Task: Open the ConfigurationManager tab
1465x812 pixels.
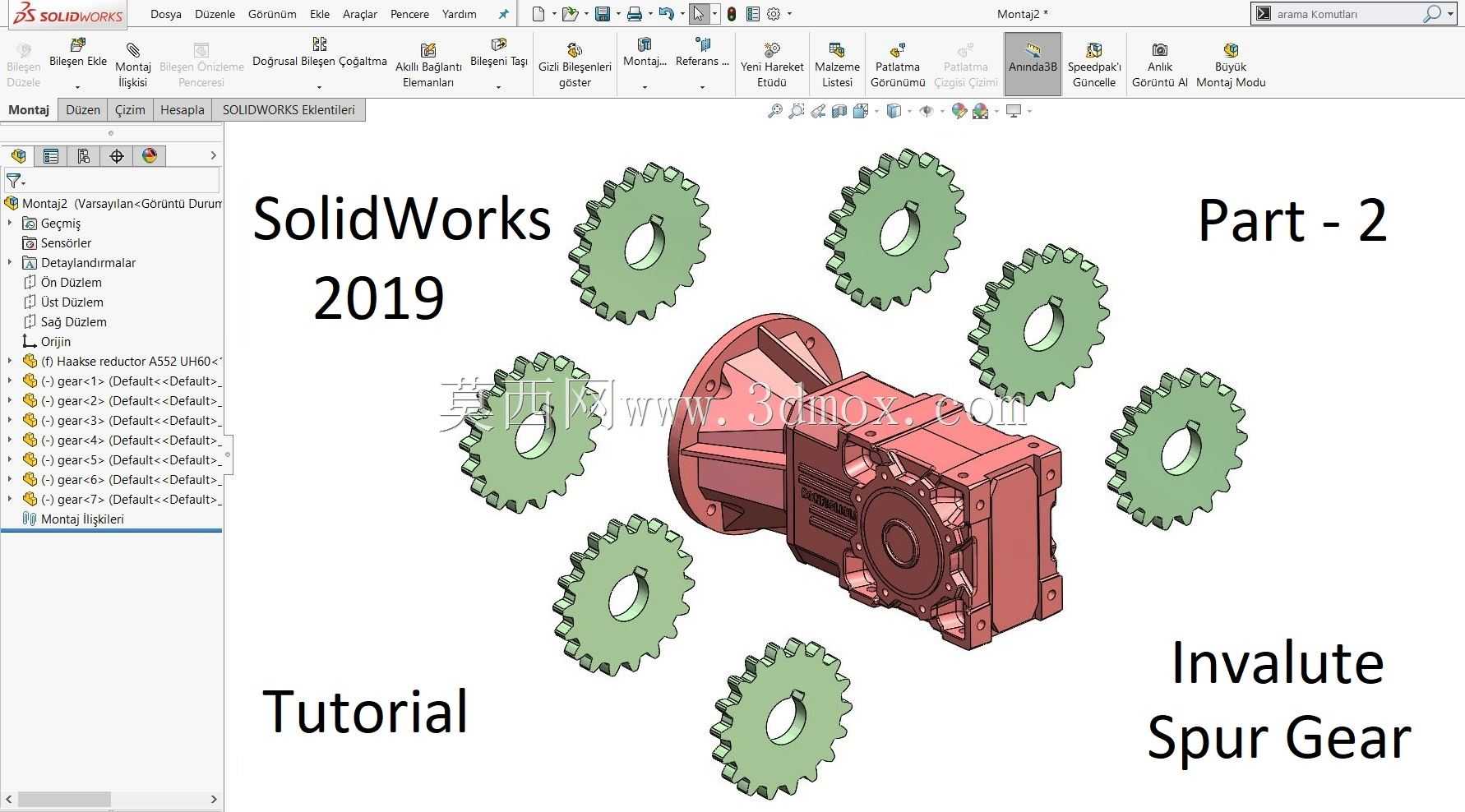Action: [84, 155]
